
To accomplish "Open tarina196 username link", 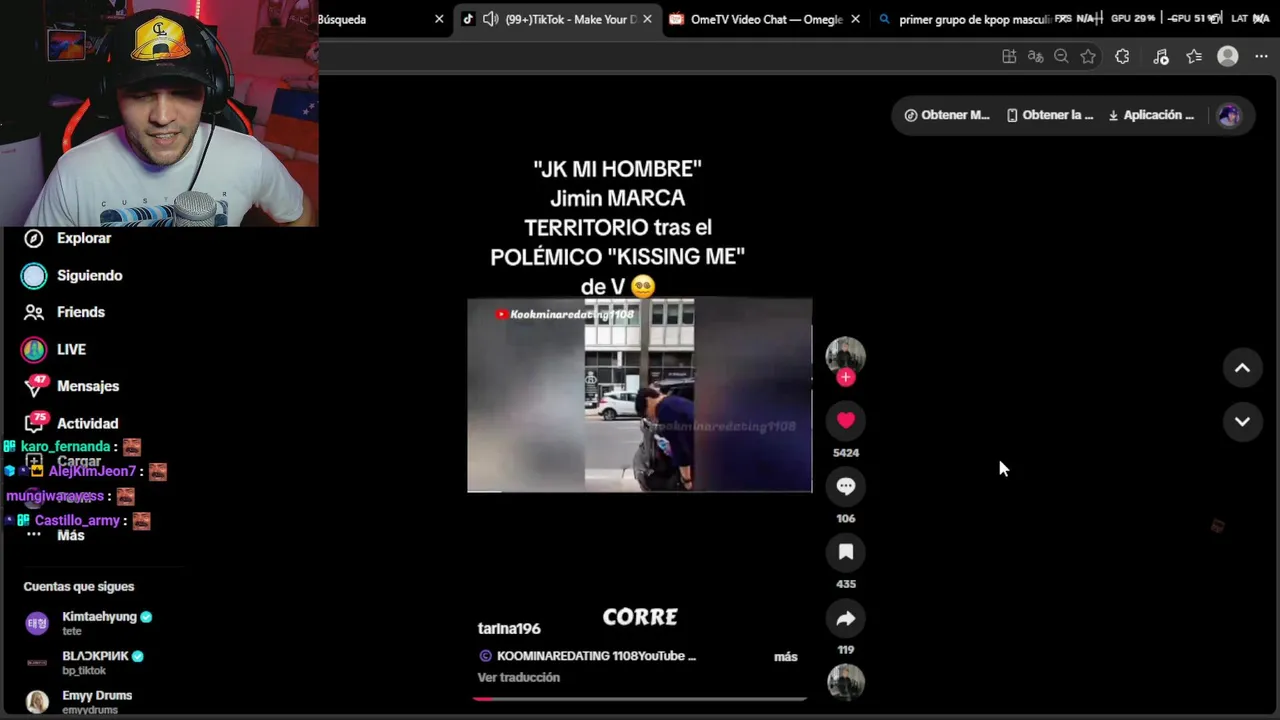I will (x=509, y=629).
